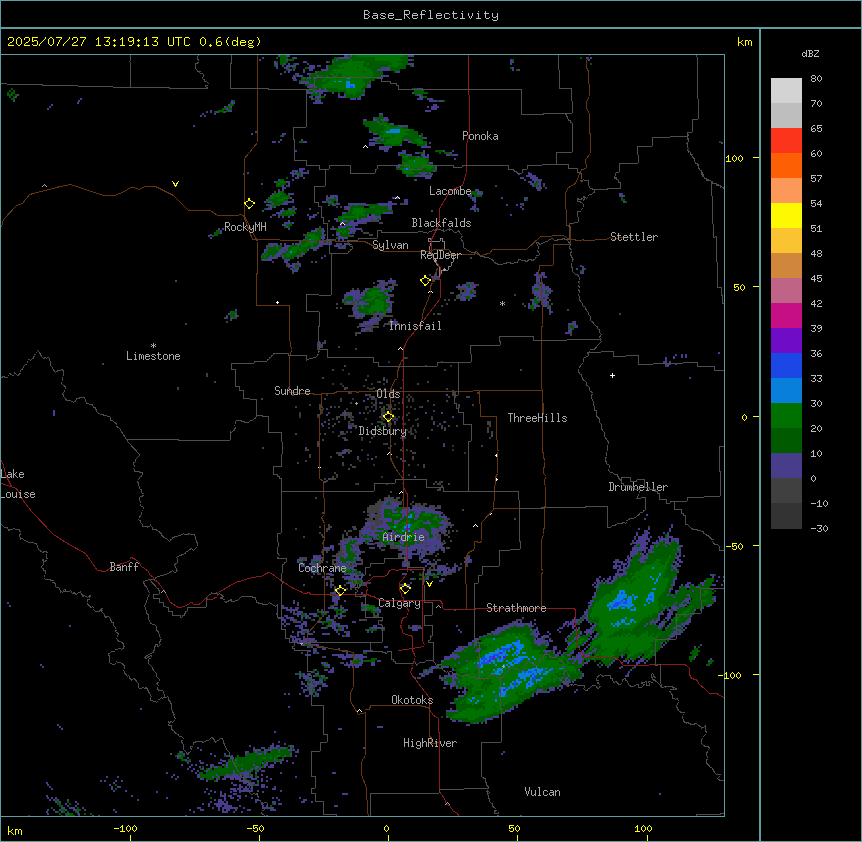The width and height of the screenshot is (862, 842).
Task: Select the Banff label
Action: pos(124,567)
